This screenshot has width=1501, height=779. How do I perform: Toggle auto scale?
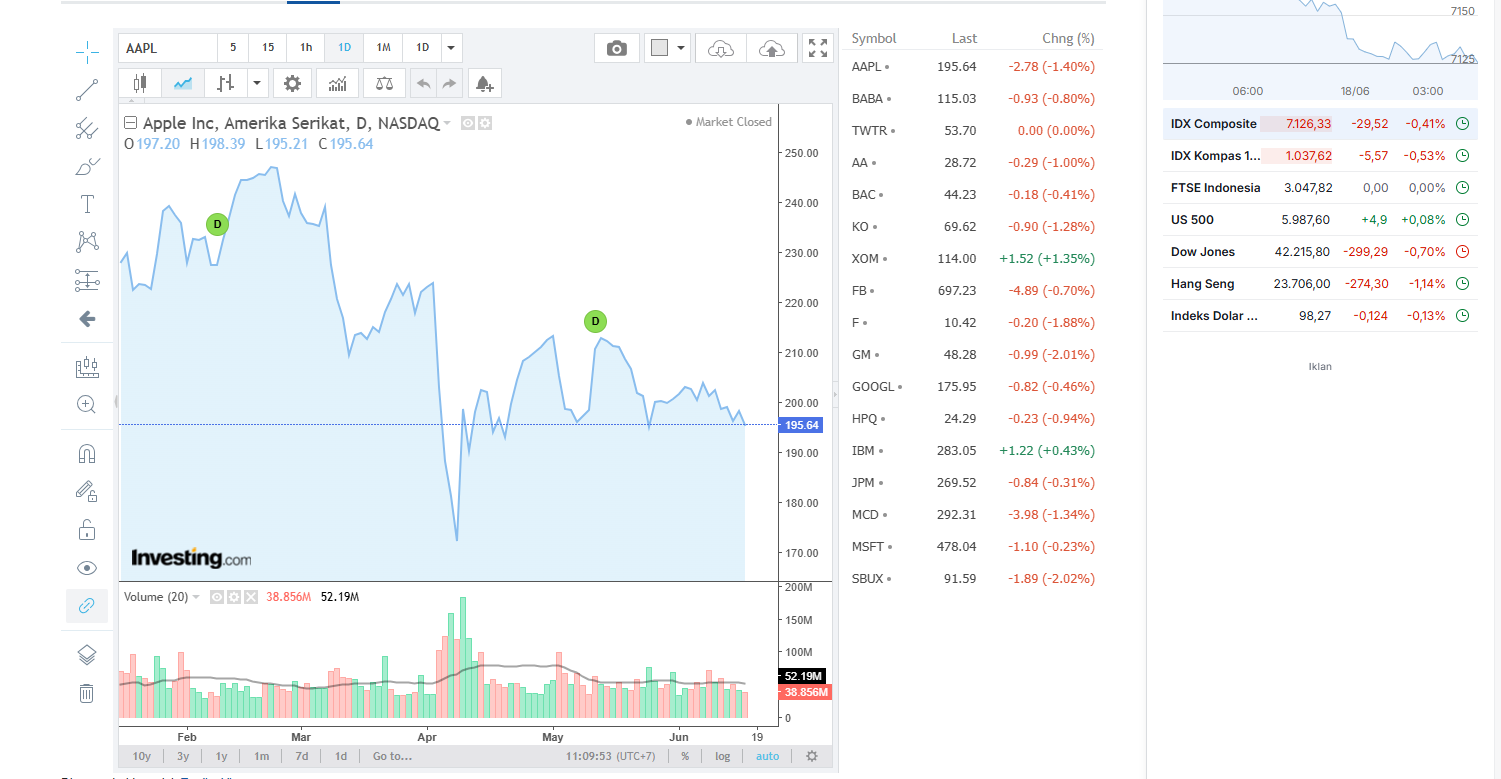(x=768, y=756)
